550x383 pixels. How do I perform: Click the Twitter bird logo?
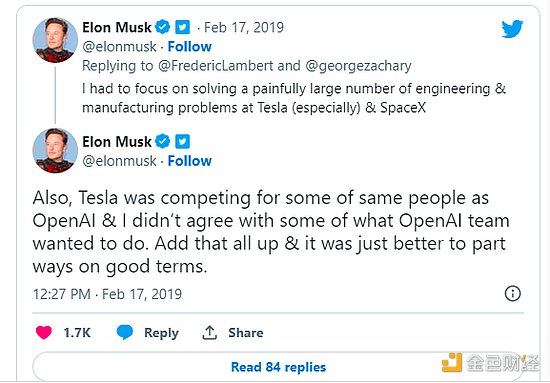coord(512,29)
